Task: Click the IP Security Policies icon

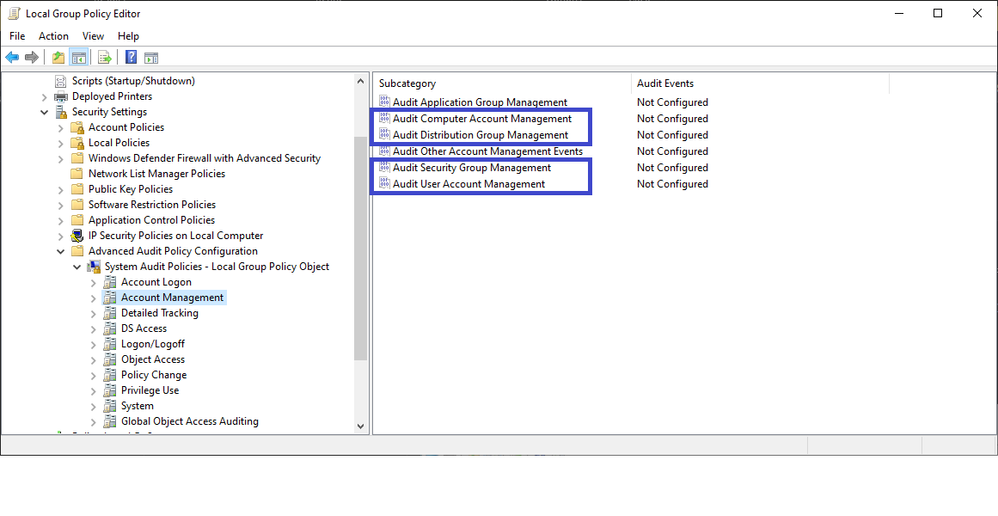Action: [x=77, y=235]
